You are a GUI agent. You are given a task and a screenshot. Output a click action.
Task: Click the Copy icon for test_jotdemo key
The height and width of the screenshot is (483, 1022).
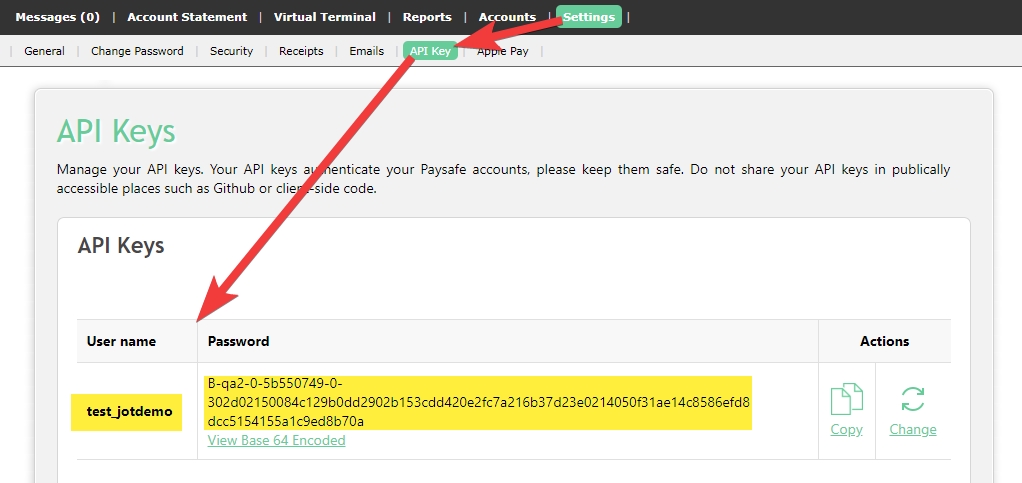847,400
